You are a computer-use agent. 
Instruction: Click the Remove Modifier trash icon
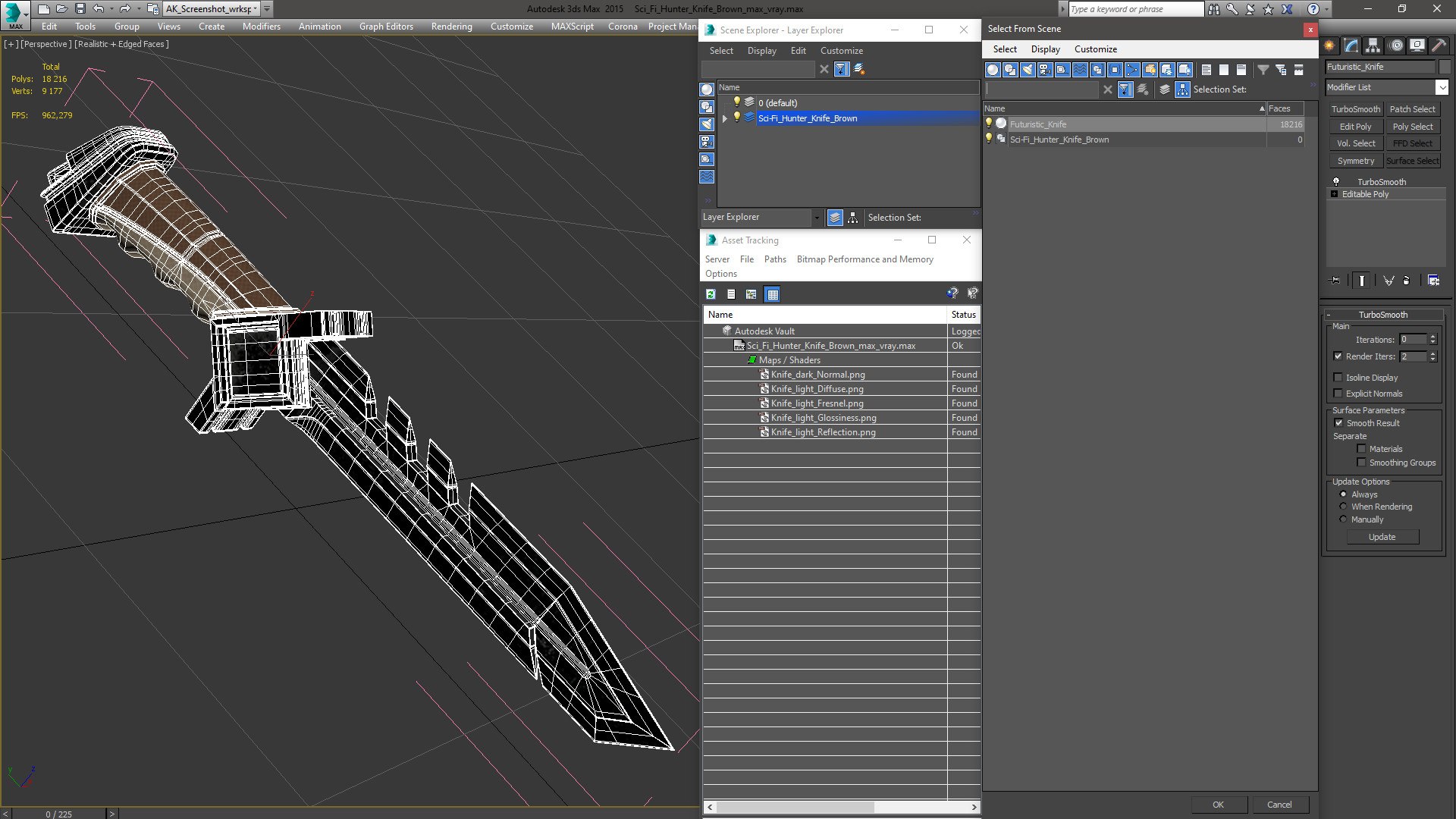[x=1407, y=281]
